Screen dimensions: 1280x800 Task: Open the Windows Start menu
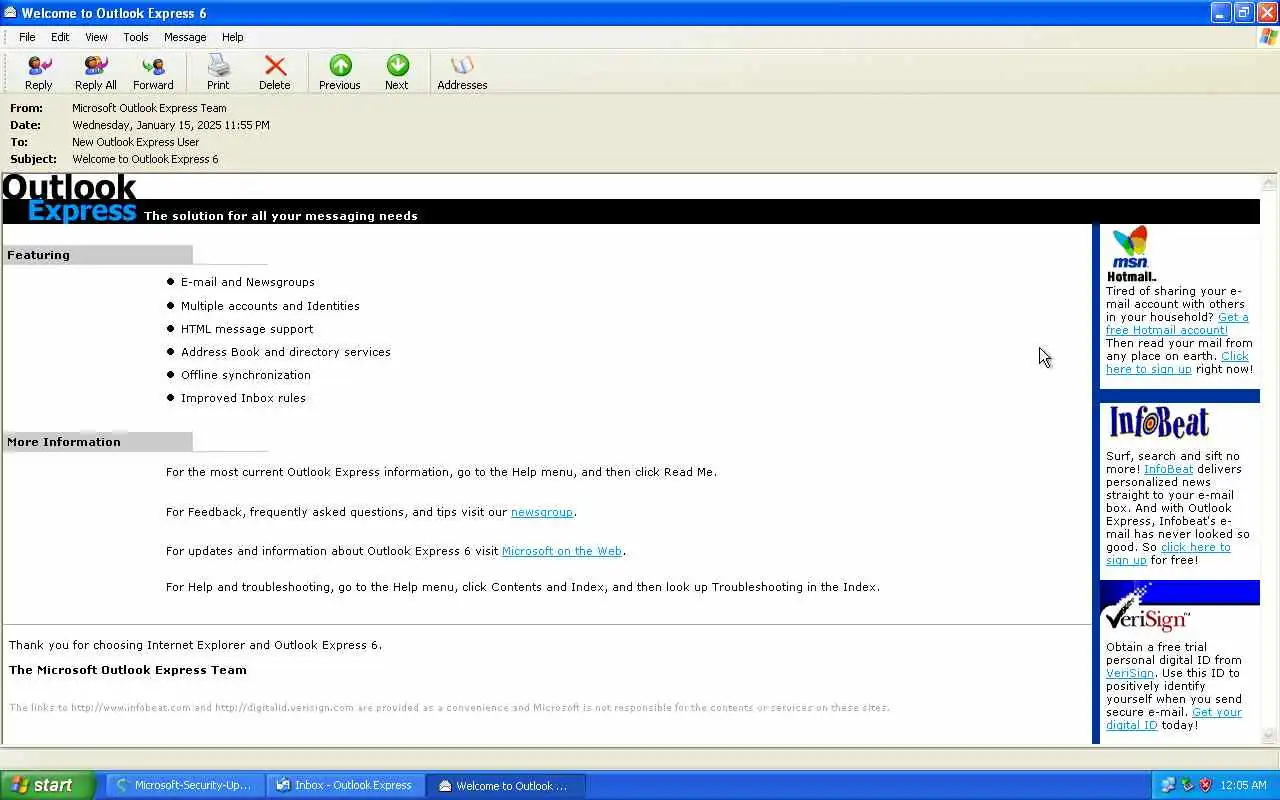(x=47, y=785)
